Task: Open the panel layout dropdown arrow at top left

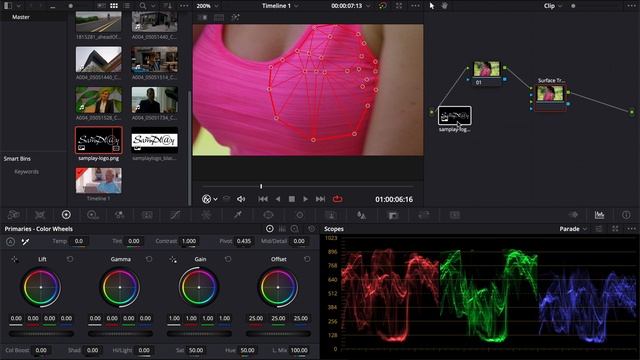Action: tap(18, 6)
